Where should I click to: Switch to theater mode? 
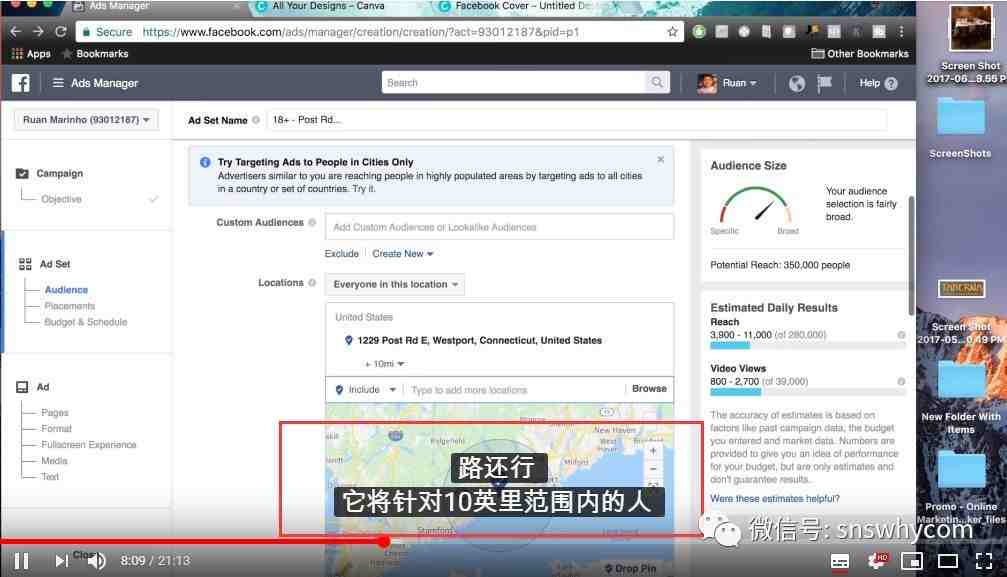[947, 562]
